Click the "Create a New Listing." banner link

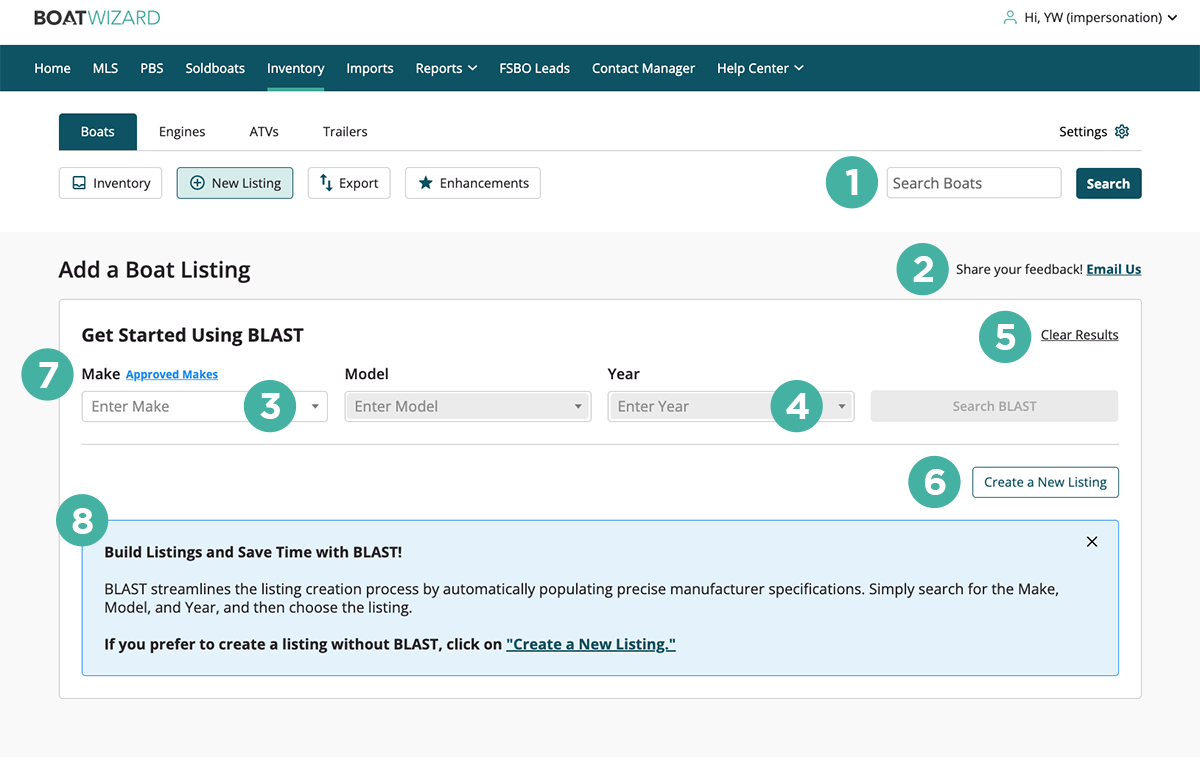(591, 644)
